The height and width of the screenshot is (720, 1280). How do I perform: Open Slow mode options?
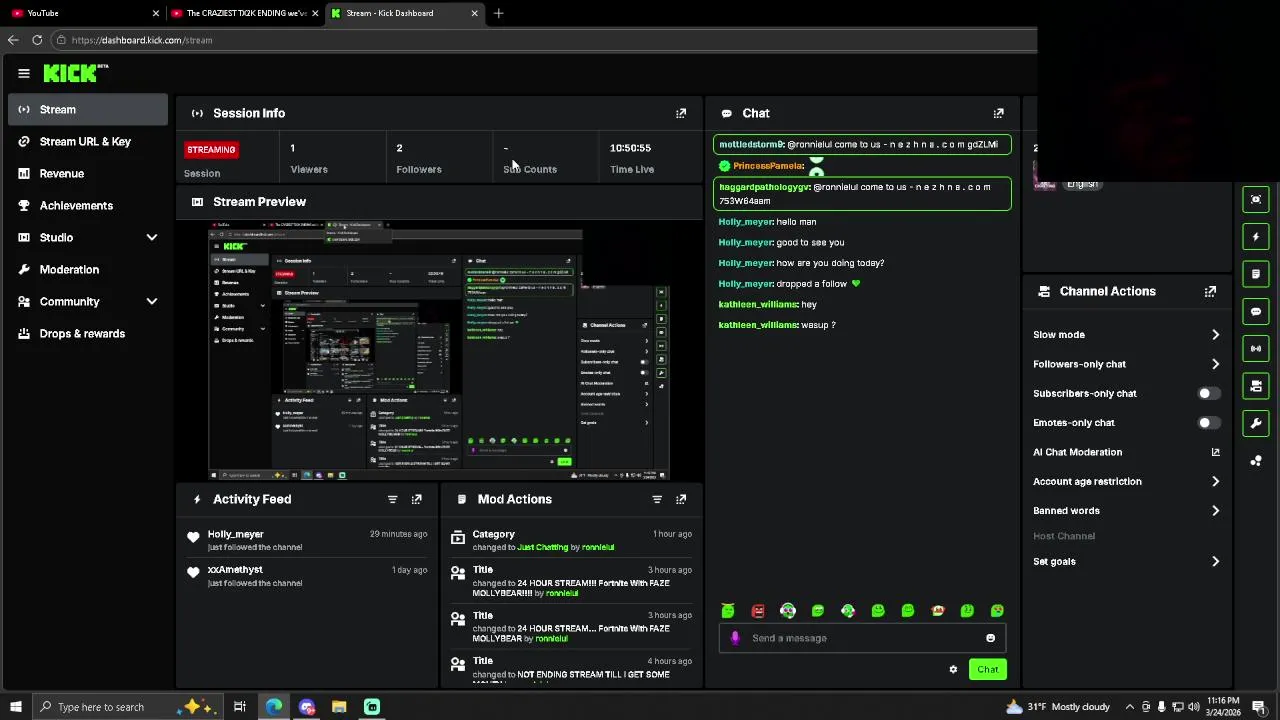(x=1127, y=335)
